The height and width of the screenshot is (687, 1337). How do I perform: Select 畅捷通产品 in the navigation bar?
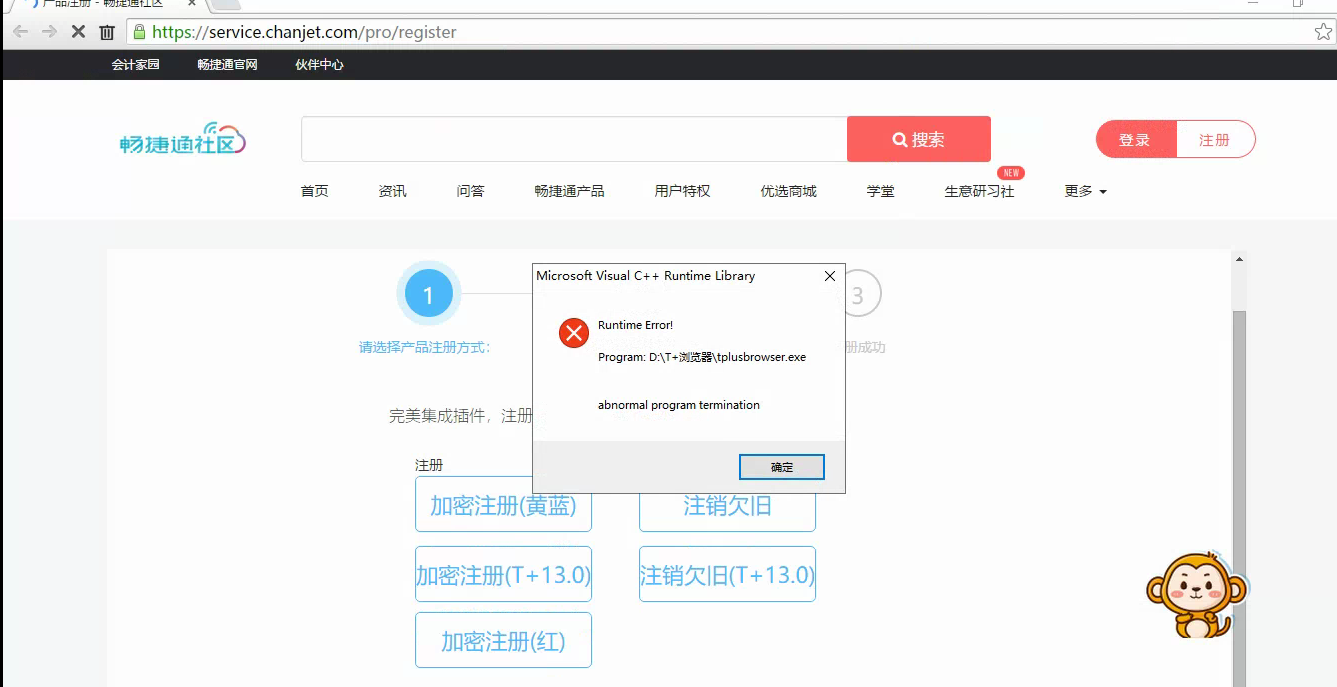(569, 191)
